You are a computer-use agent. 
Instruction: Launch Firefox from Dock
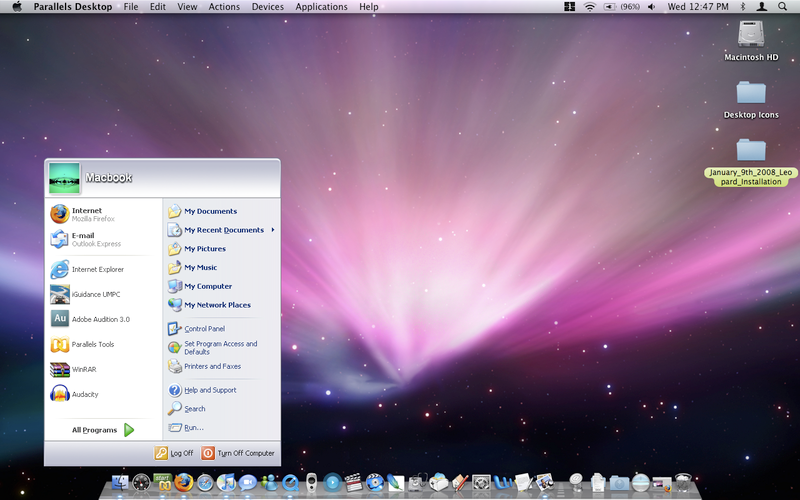click(184, 482)
